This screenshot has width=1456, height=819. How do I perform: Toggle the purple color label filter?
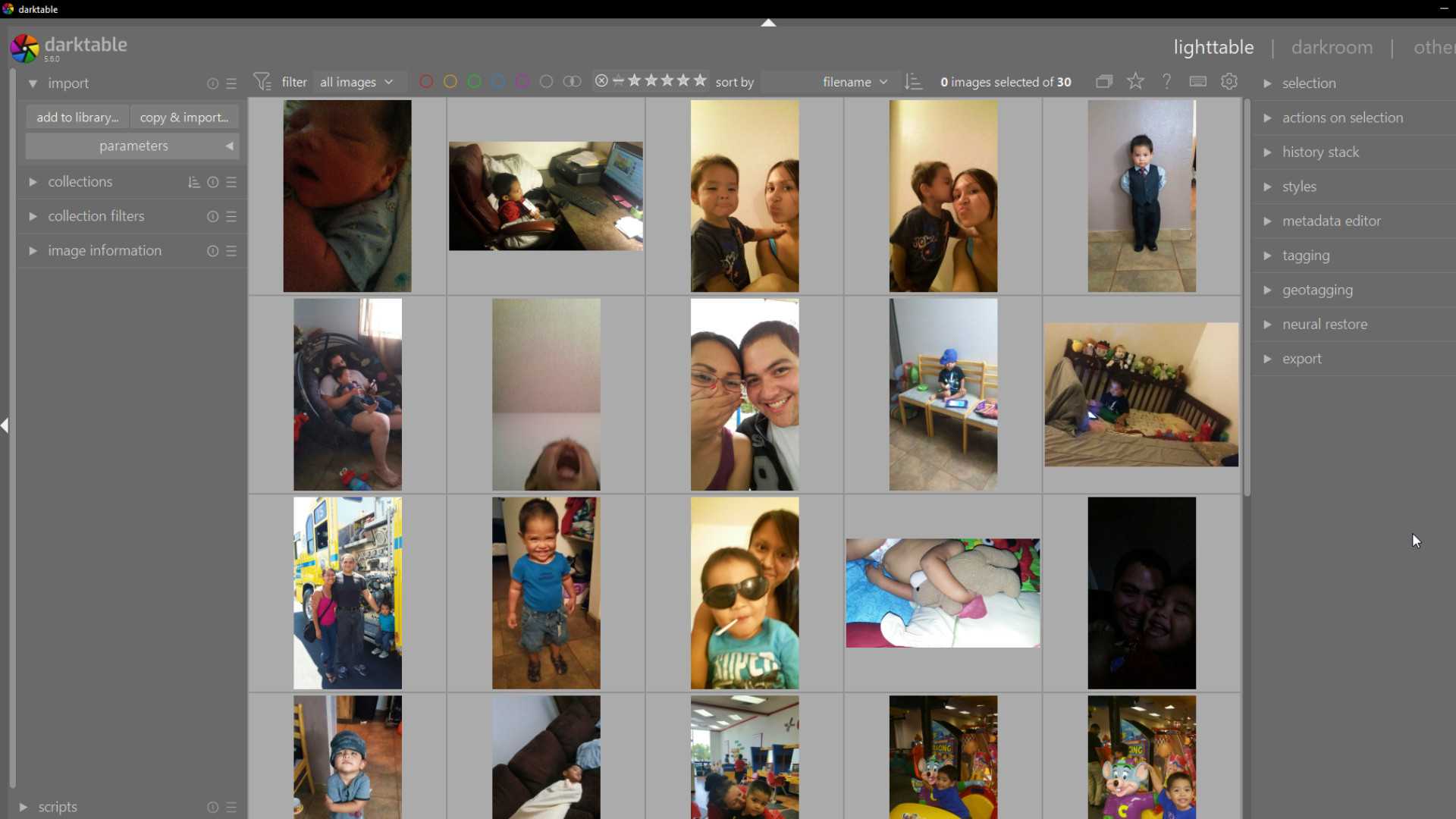522,81
